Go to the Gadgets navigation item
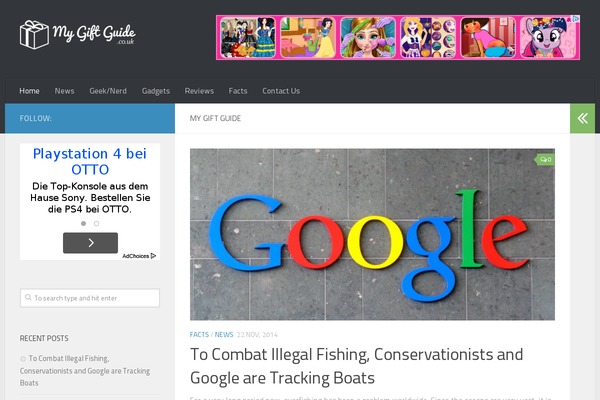600x400 pixels. (156, 91)
